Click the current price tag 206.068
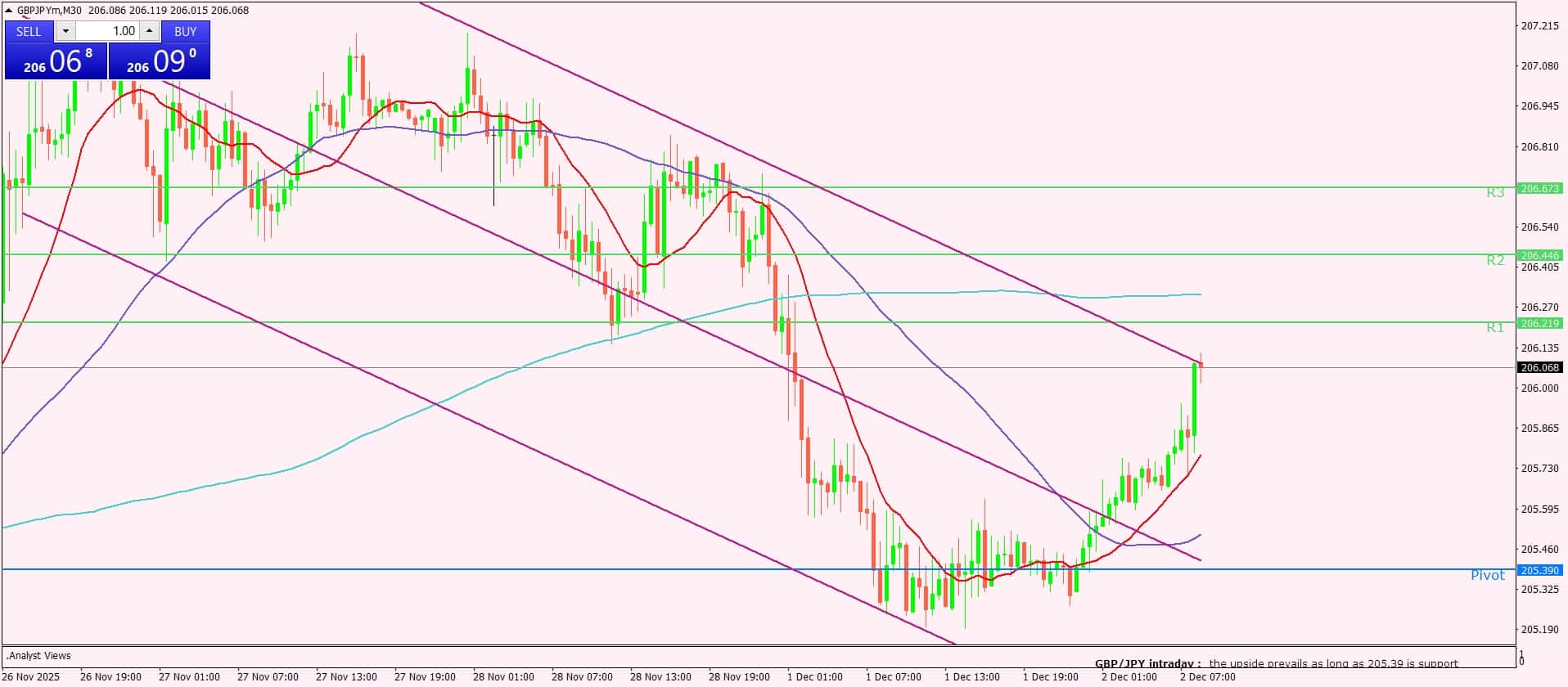The image size is (1568, 687). point(1540,367)
